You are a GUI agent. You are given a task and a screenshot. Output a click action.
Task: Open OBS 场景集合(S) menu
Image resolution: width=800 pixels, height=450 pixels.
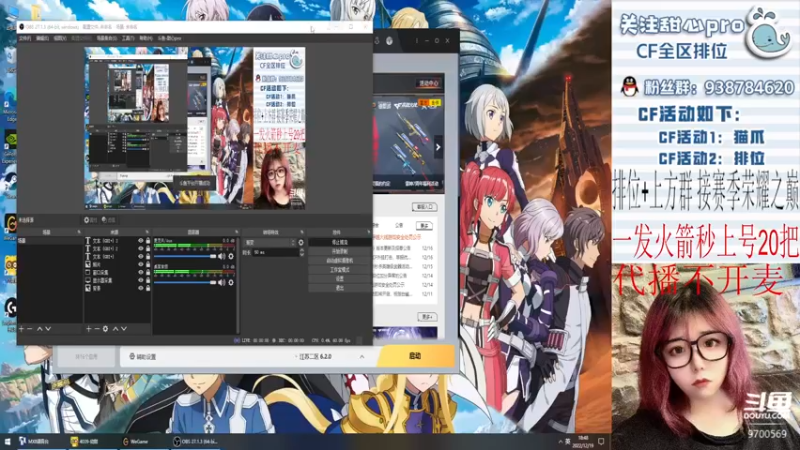pyautogui.click(x=107, y=38)
